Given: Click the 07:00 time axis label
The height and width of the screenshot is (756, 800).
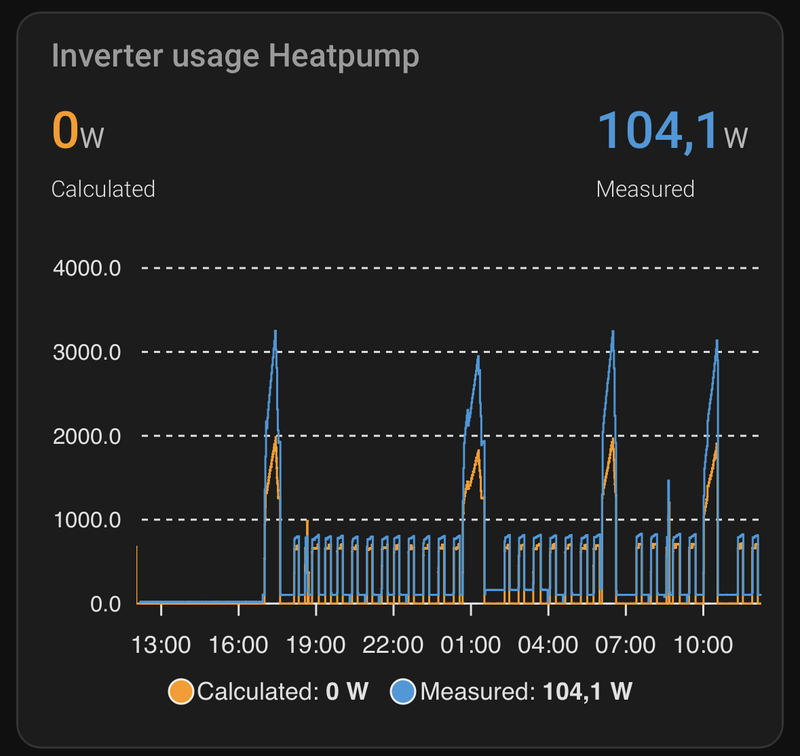Looking at the screenshot, I should (626, 644).
